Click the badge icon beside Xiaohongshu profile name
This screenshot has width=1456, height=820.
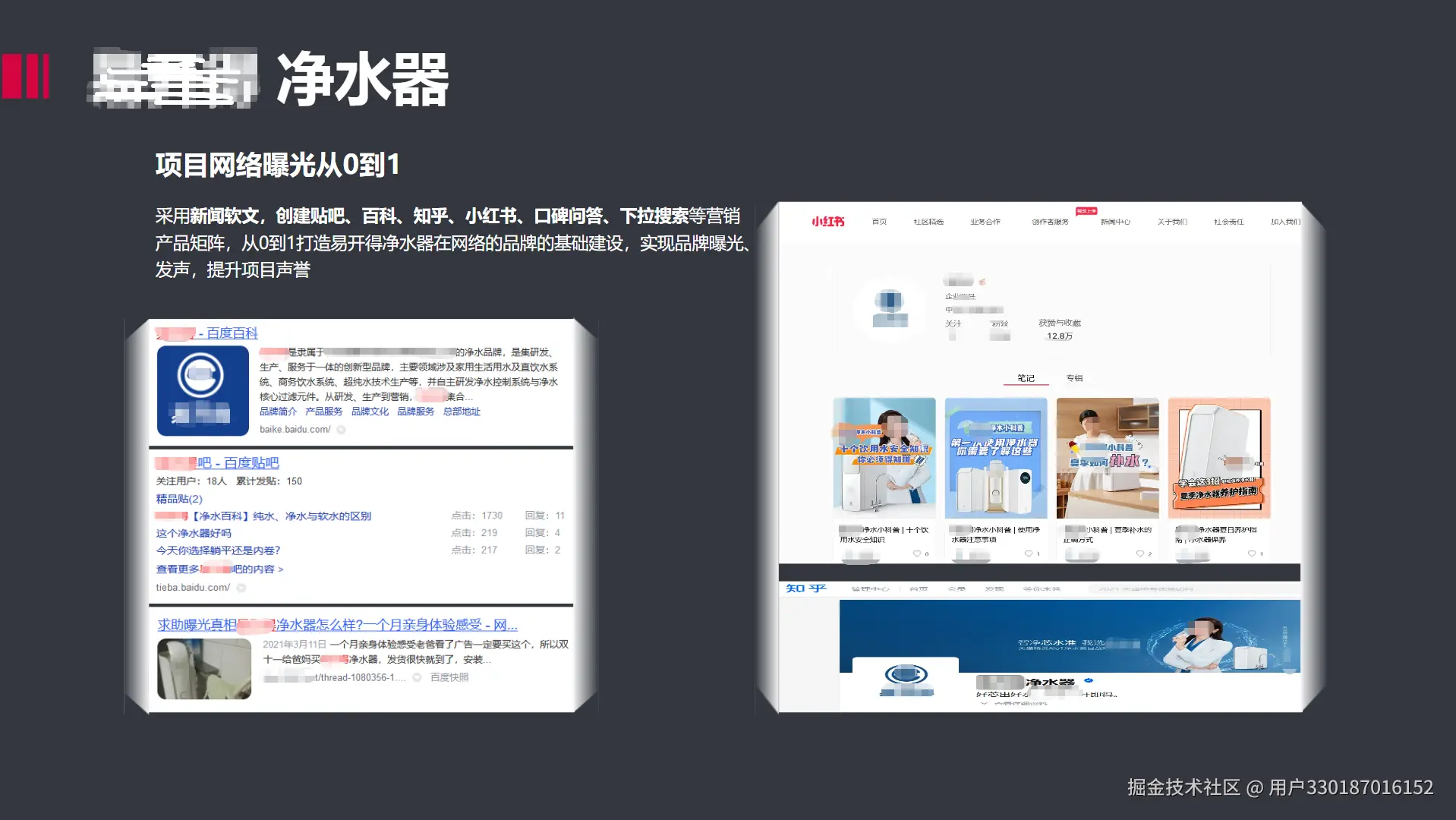[982, 282]
